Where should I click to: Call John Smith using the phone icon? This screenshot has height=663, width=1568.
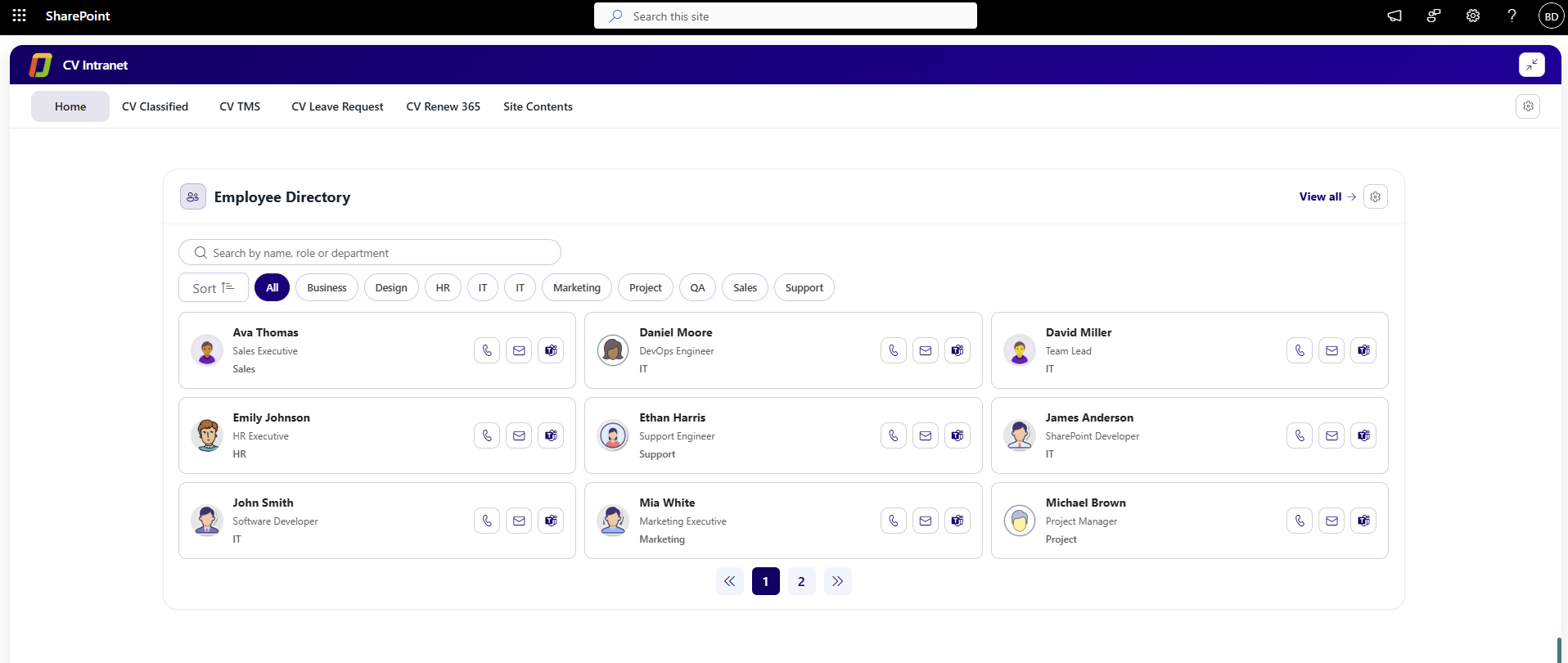point(487,521)
